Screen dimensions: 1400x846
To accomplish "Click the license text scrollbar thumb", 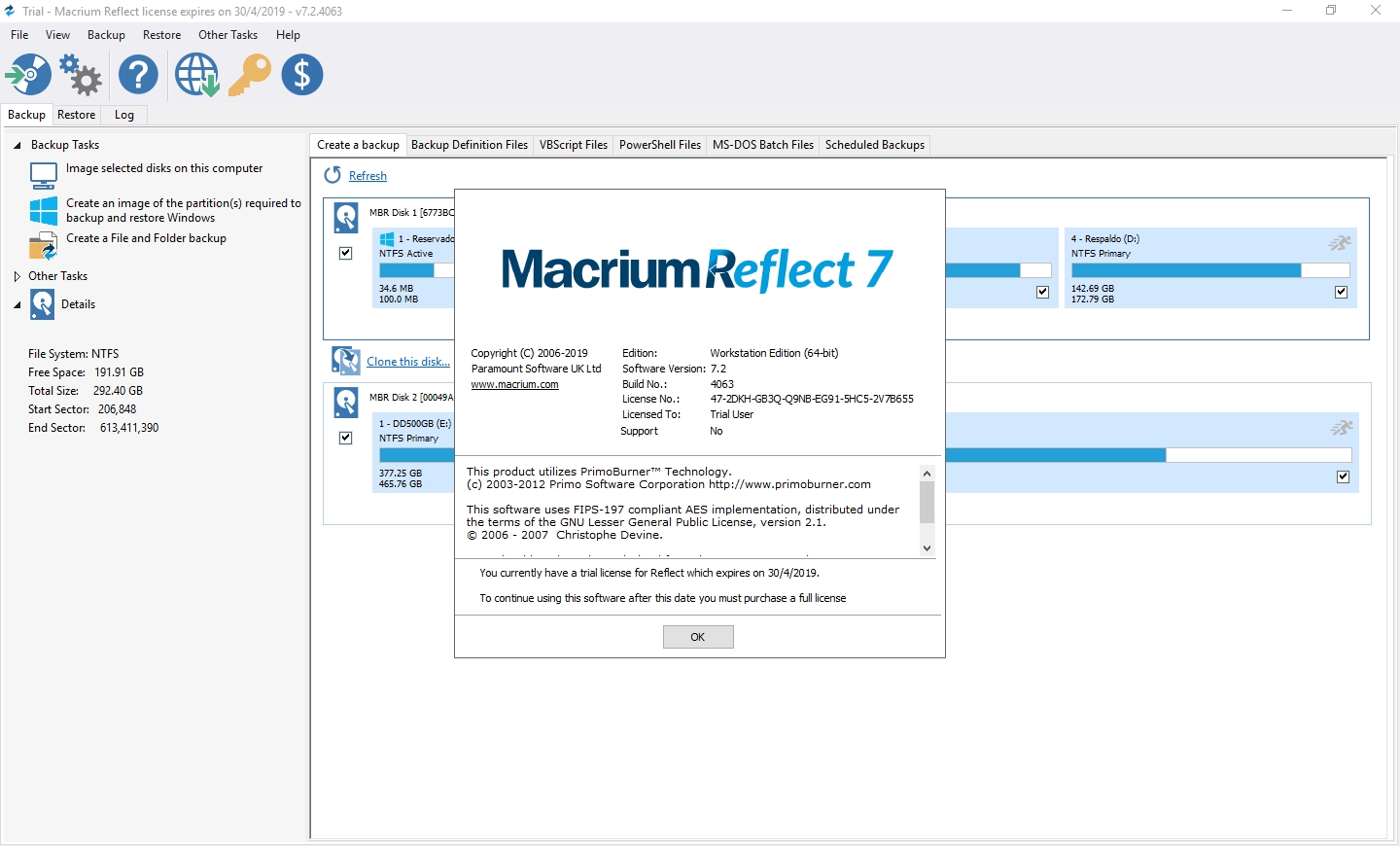I will 927,503.
